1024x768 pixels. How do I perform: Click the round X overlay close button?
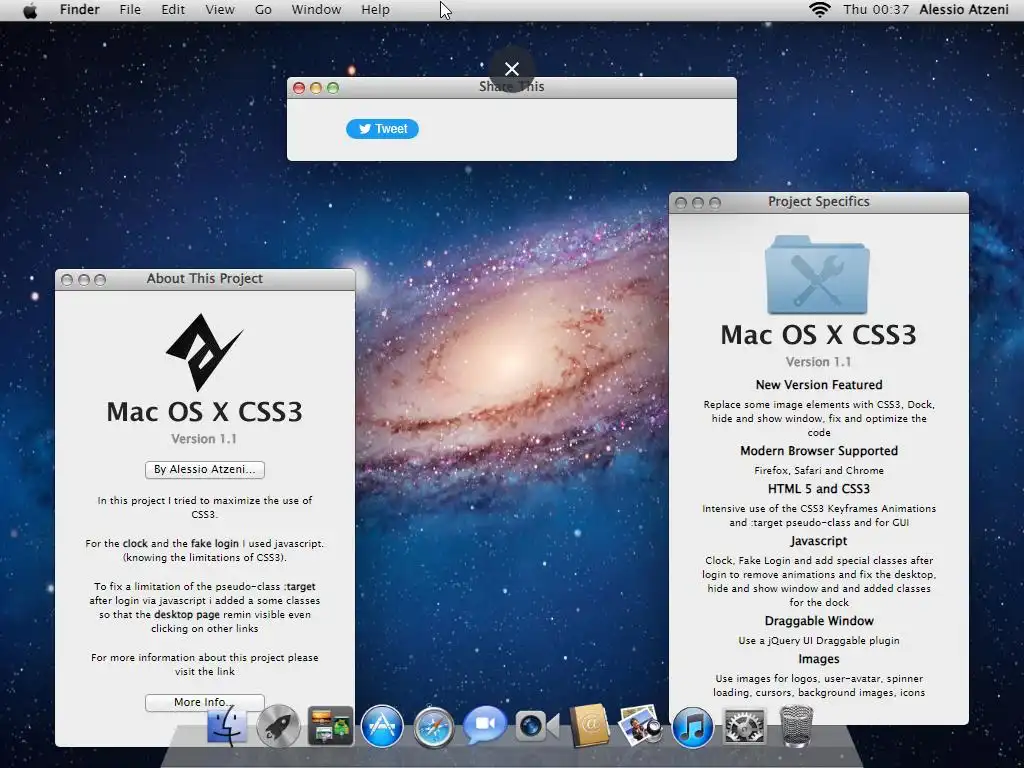coord(512,69)
